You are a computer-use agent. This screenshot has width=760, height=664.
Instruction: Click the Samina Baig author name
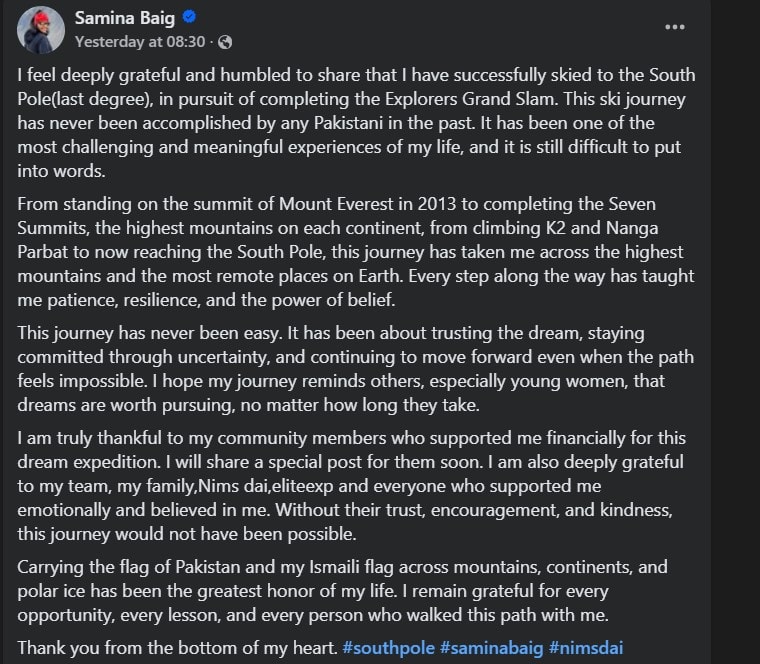tap(124, 18)
